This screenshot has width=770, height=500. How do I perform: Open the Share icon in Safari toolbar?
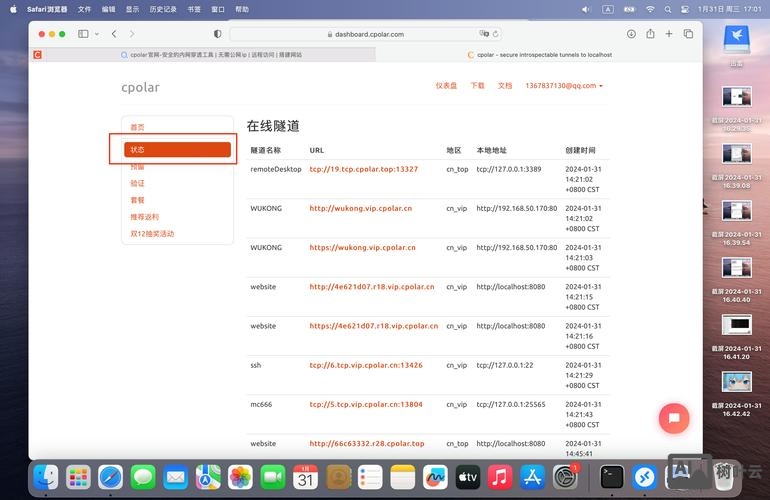[650, 33]
